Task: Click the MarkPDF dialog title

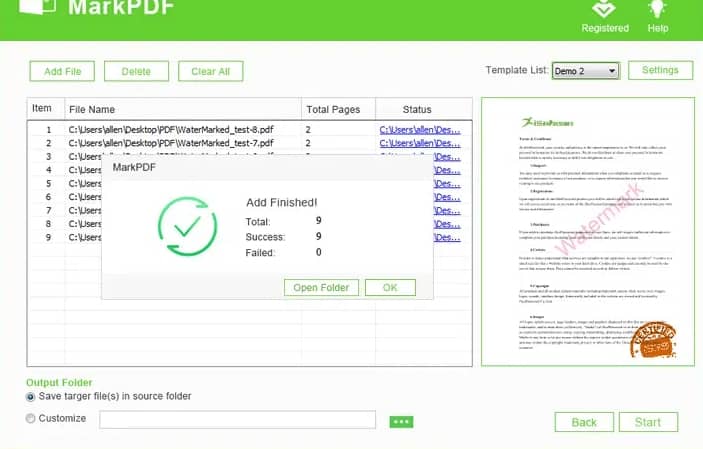Action: point(134,167)
